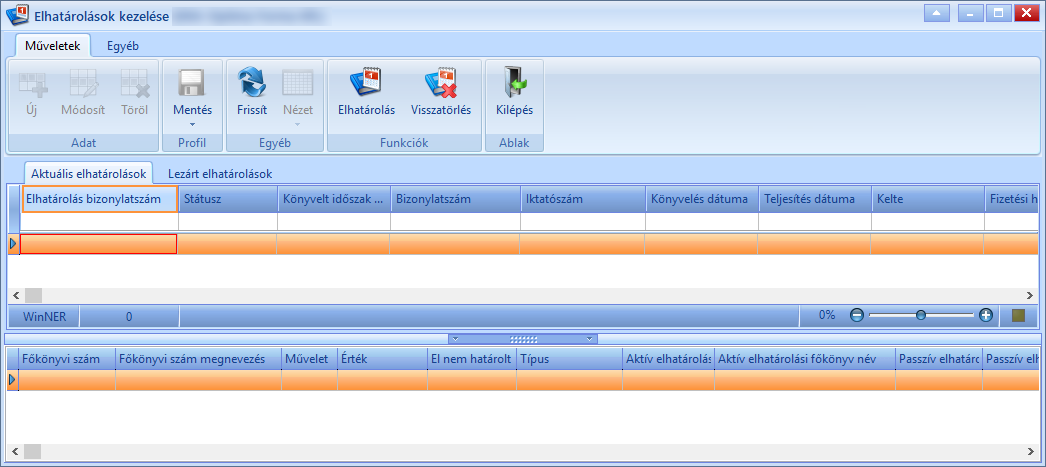Click the Visszatörlés icon with red X
This screenshot has height=467, width=1046.
(440, 83)
